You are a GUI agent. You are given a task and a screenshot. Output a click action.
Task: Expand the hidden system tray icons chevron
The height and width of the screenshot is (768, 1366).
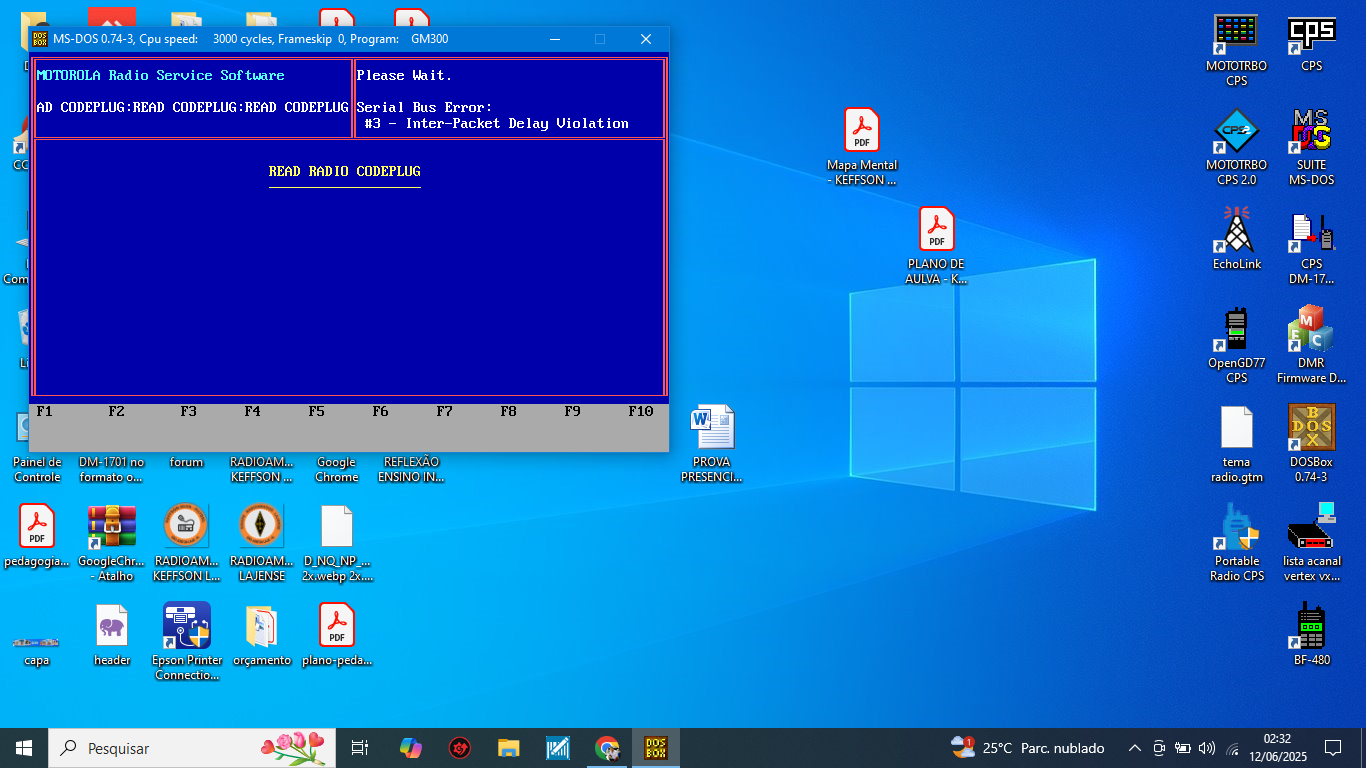click(x=1134, y=748)
